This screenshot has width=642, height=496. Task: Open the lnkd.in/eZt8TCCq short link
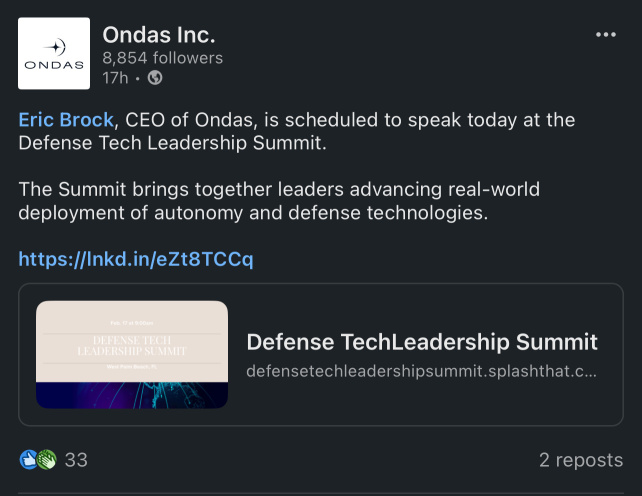pyautogui.click(x=136, y=259)
